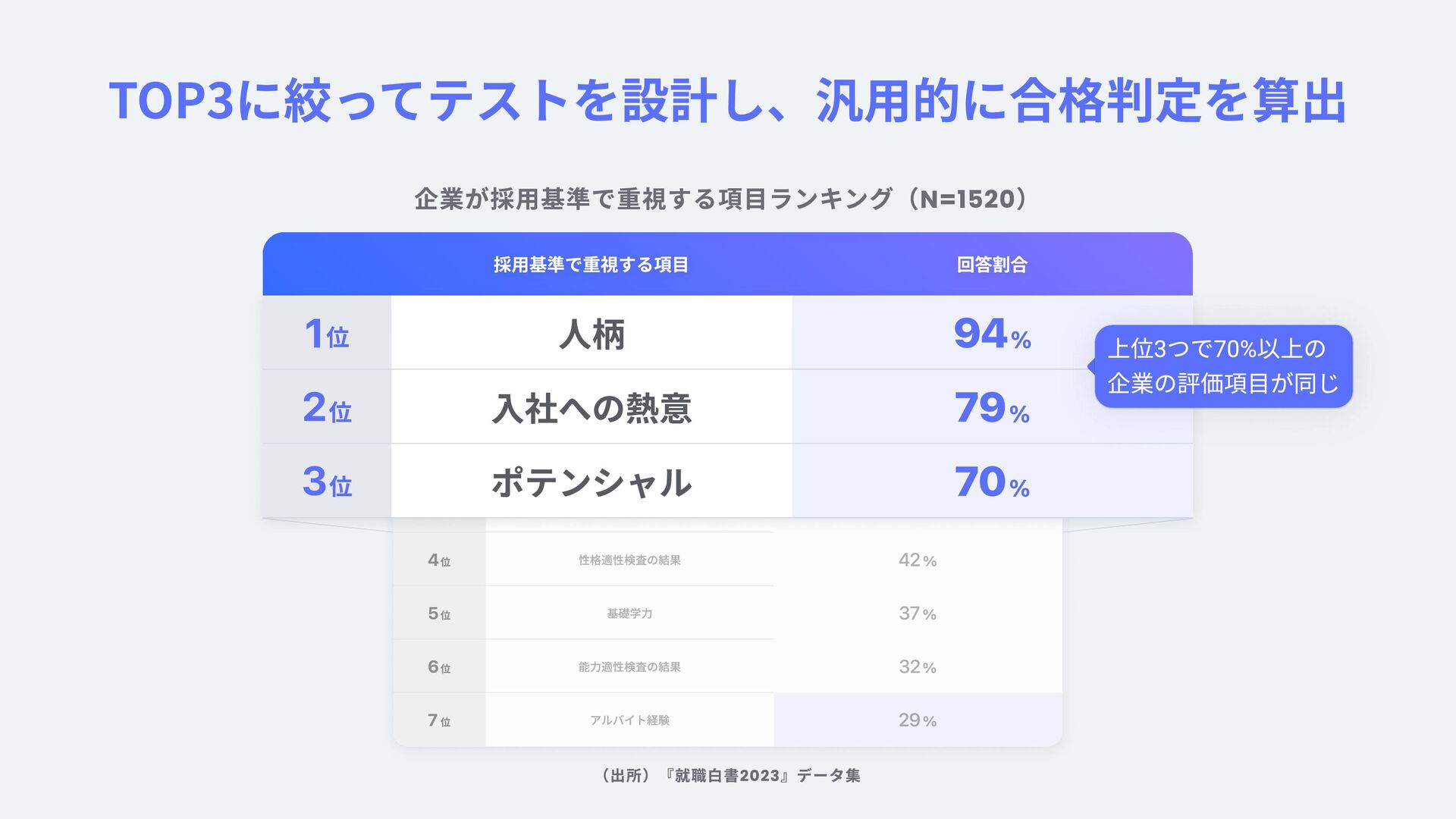
Task: Select the ranking subtitle with N=1520
Action: [722, 199]
